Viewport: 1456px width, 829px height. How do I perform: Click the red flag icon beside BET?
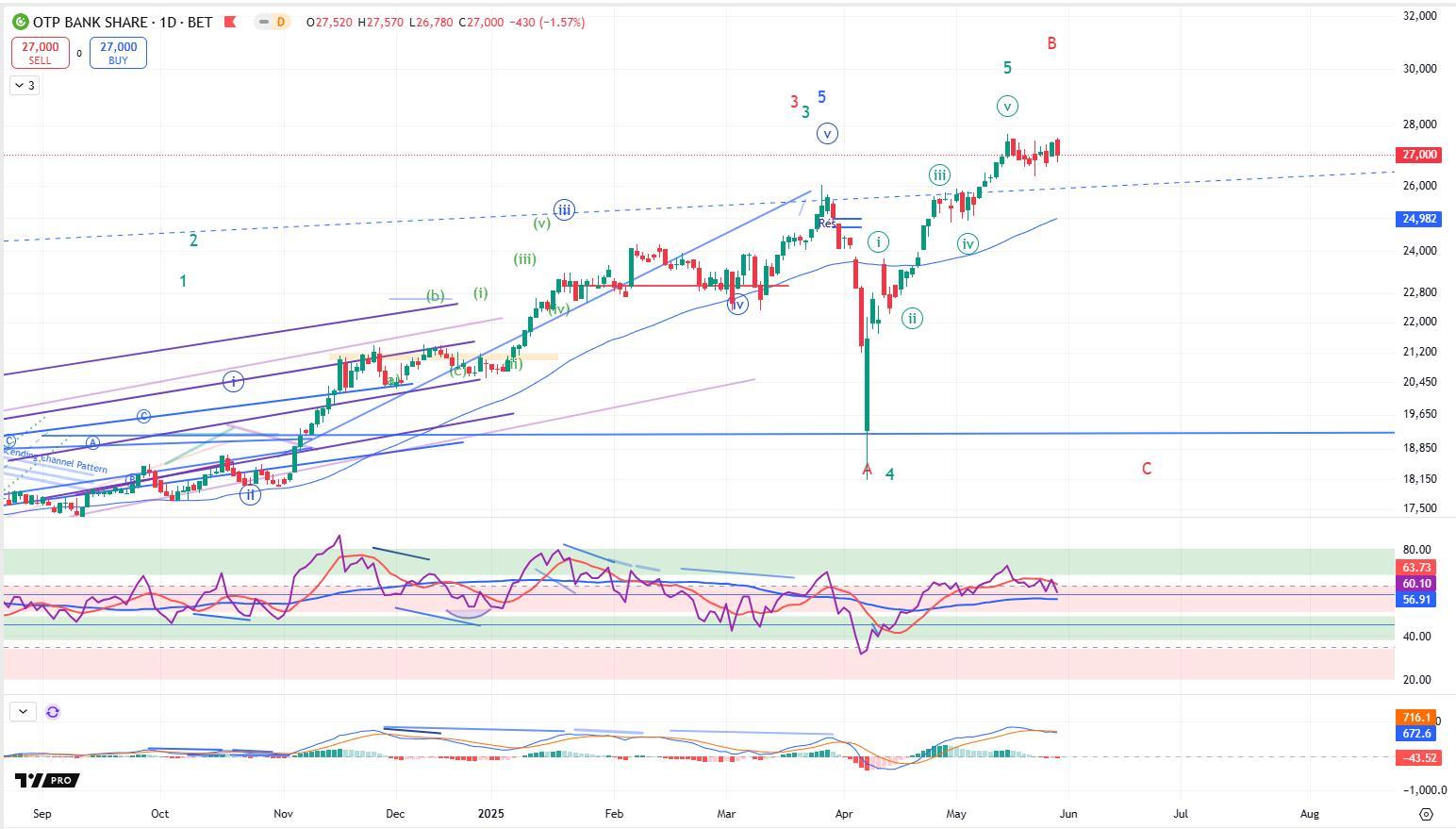coord(229,22)
